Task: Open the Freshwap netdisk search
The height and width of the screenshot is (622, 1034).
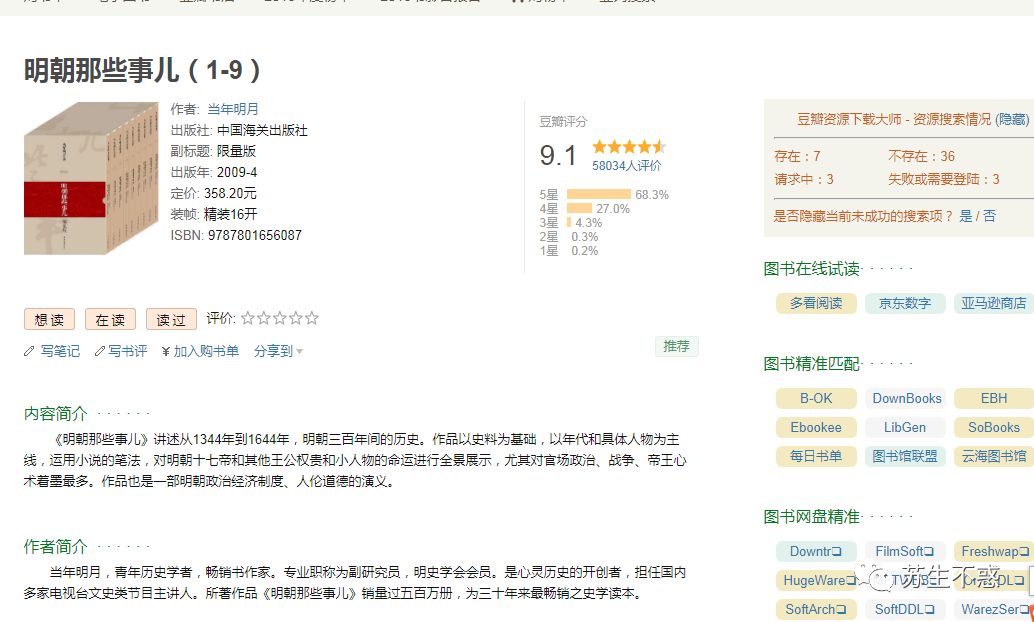Action: [994, 551]
